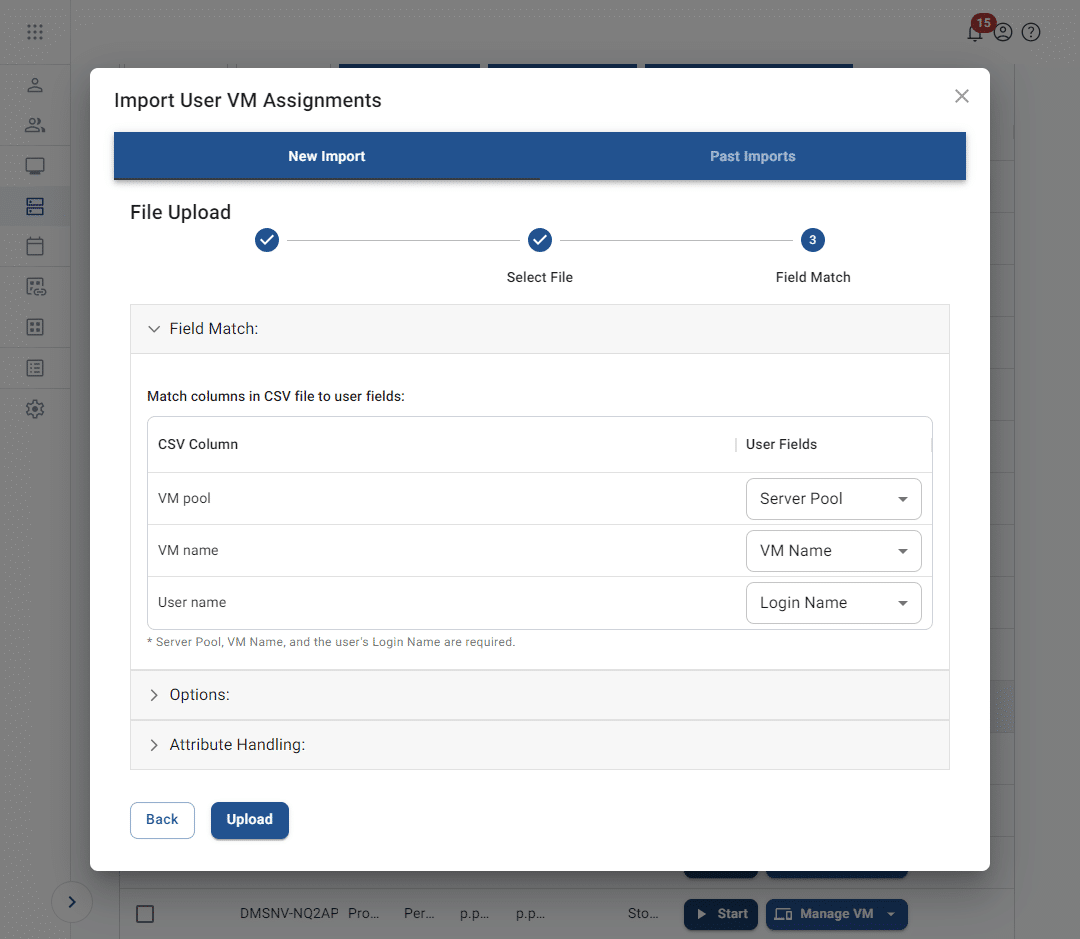Click the monitor desktop sidebar icon
1080x939 pixels.
coord(35,166)
